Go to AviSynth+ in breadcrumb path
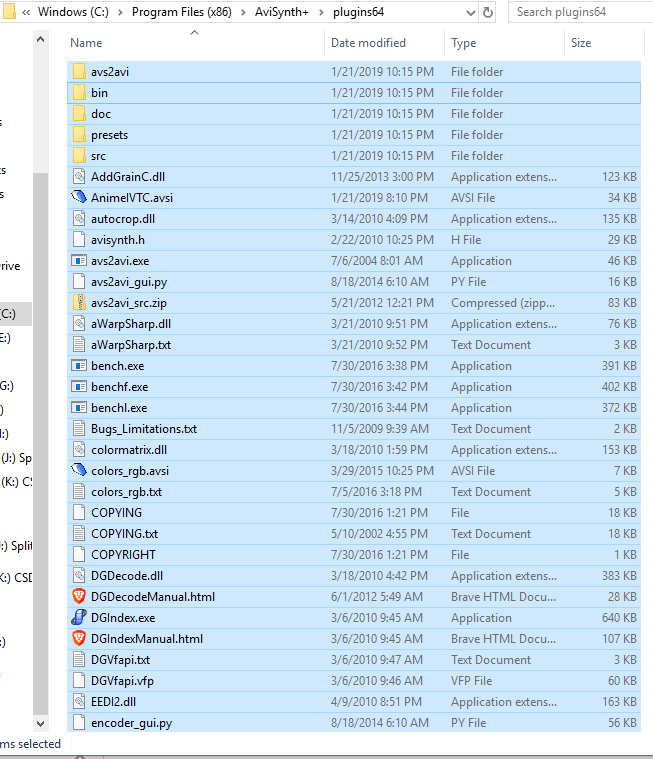The width and height of the screenshot is (653, 759). pyautogui.click(x=282, y=12)
